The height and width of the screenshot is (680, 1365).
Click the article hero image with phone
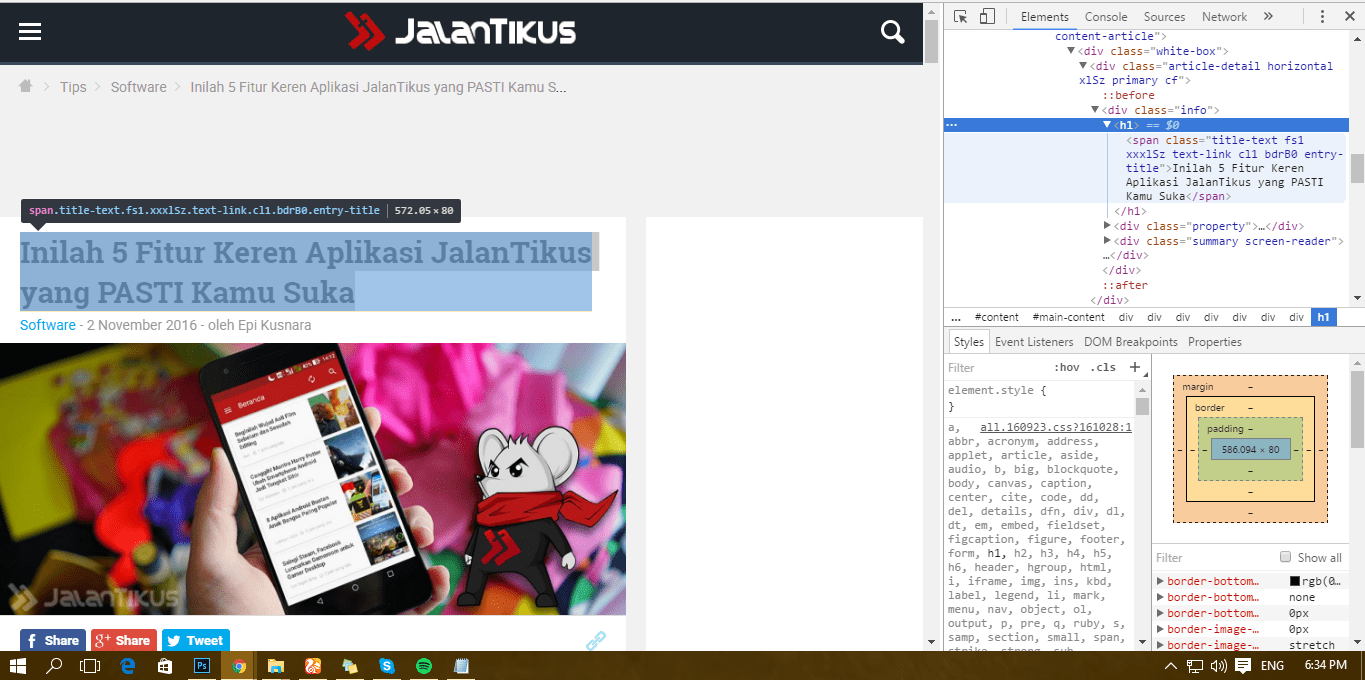pos(313,479)
